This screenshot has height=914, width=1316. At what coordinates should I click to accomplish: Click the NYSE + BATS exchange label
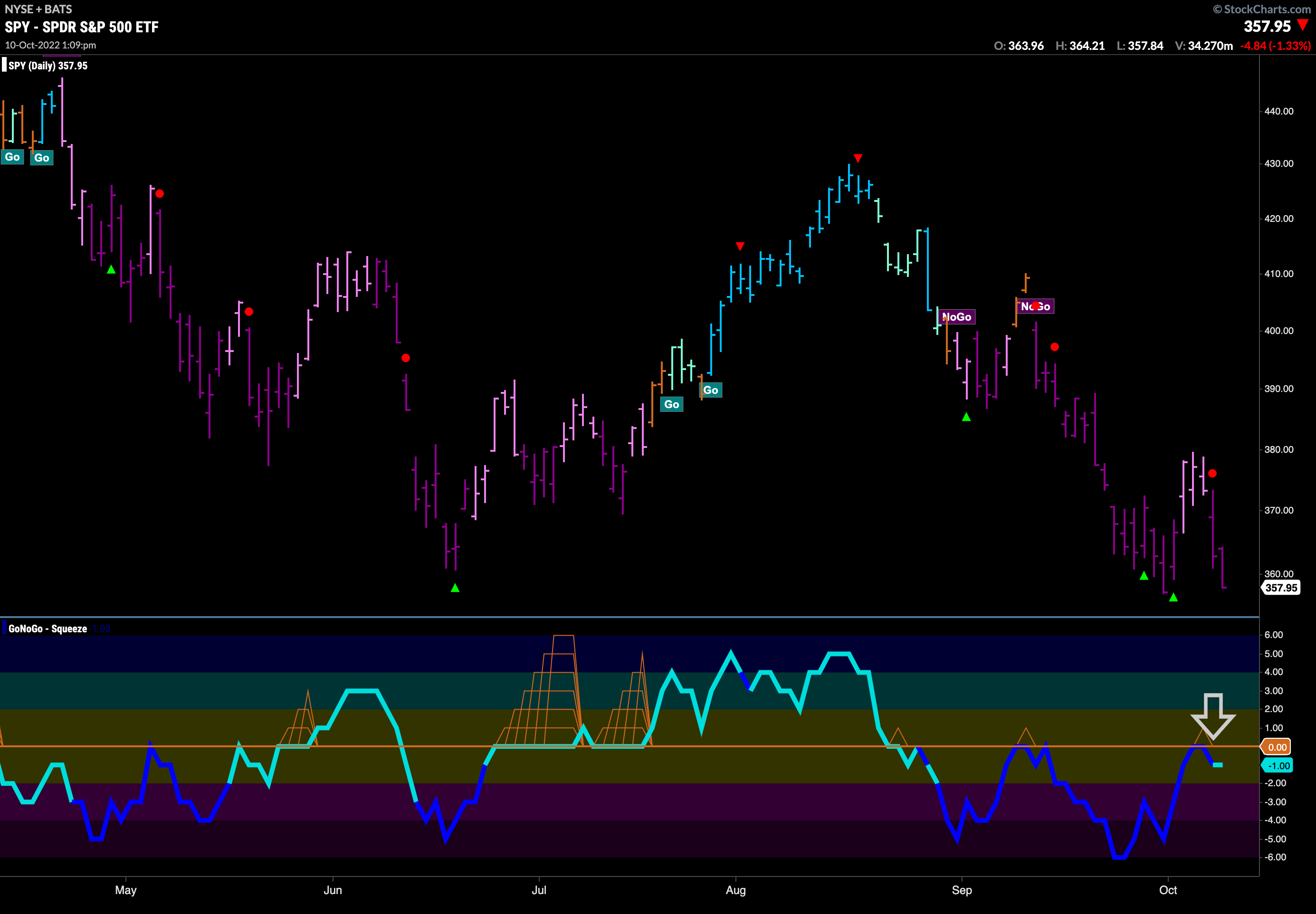click(38, 9)
